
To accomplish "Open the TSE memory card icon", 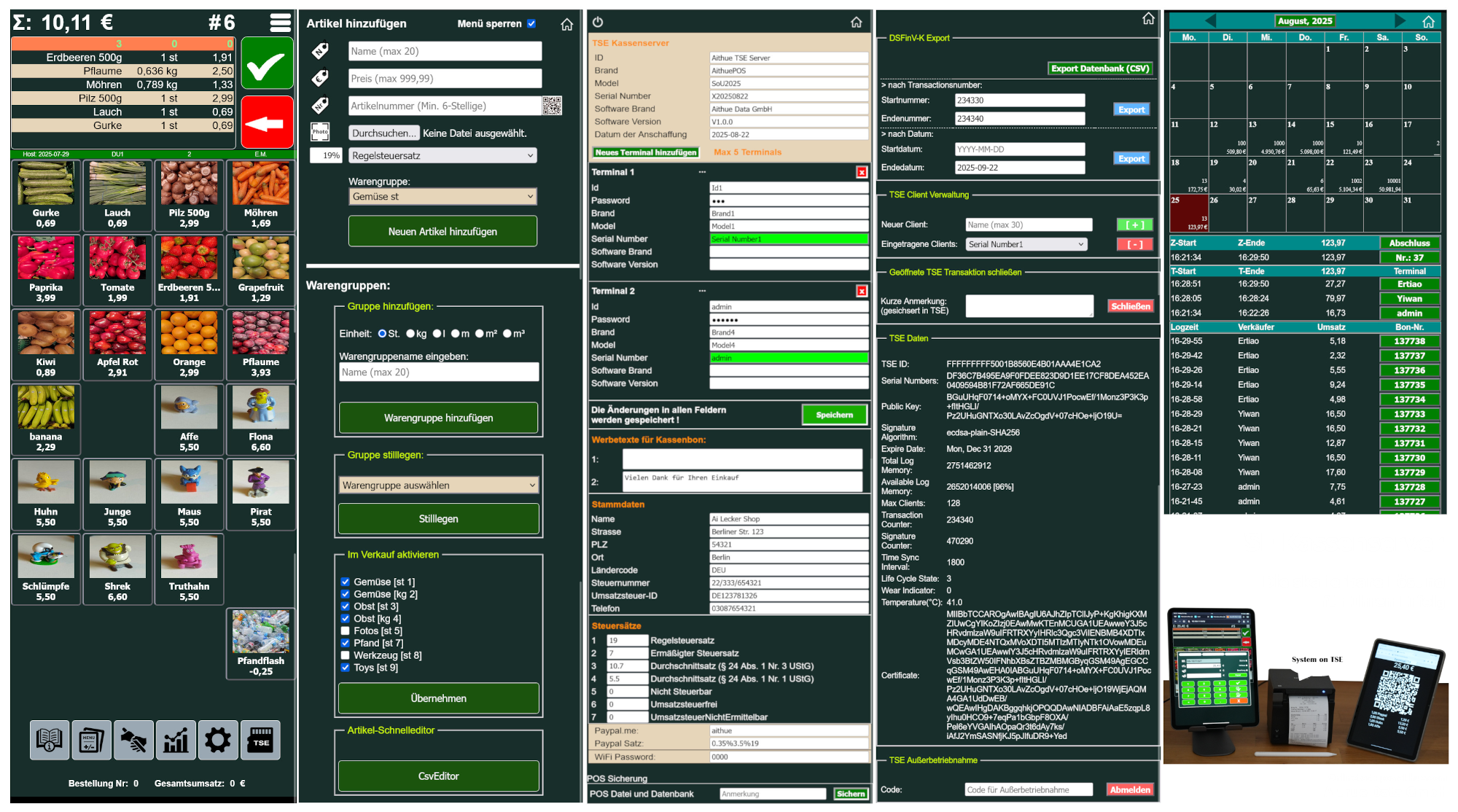I will pos(260,740).
